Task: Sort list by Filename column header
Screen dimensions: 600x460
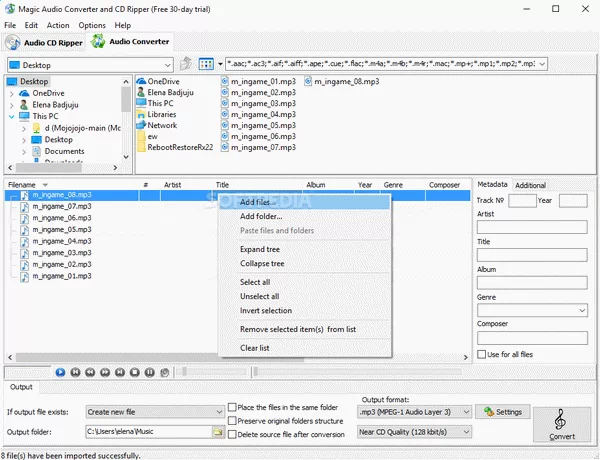Action: pos(72,185)
